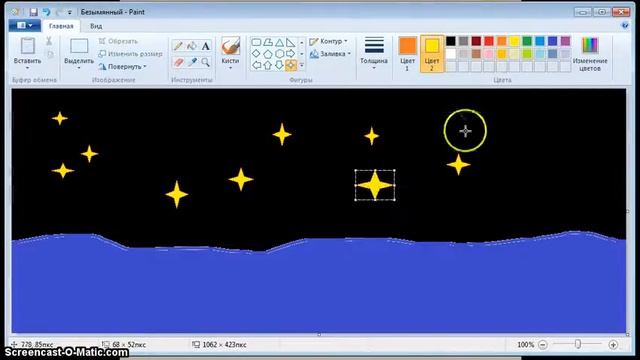Choose the diamond shape
Screen dimensions: 640x360
[256, 53]
